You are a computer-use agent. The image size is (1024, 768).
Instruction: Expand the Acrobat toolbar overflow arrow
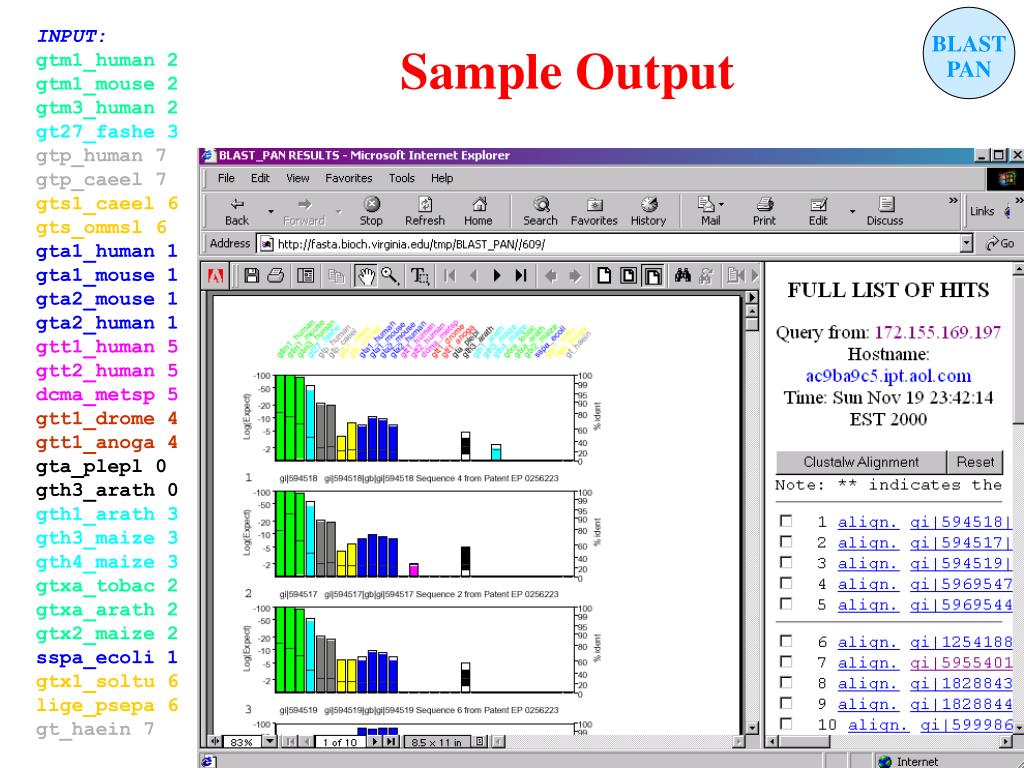(754, 276)
